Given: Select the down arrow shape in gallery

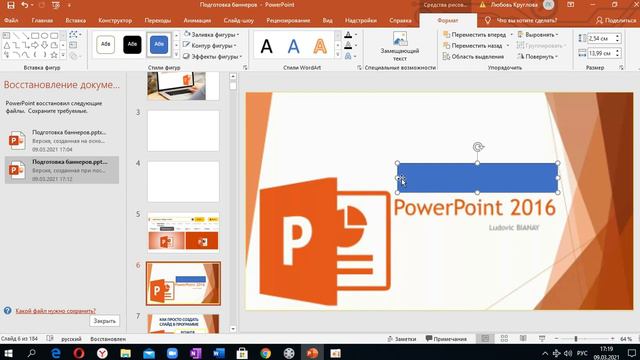Looking at the screenshot, I should (44, 45).
